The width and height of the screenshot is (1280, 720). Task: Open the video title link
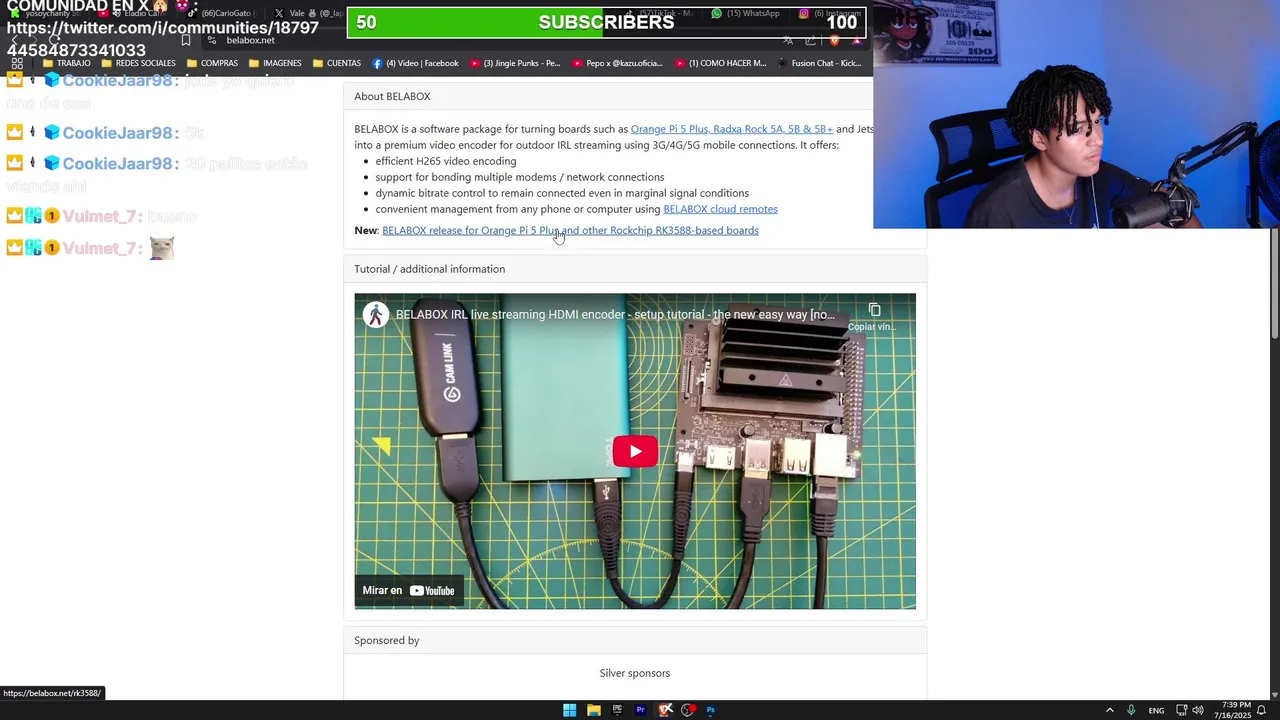pyautogui.click(x=615, y=314)
